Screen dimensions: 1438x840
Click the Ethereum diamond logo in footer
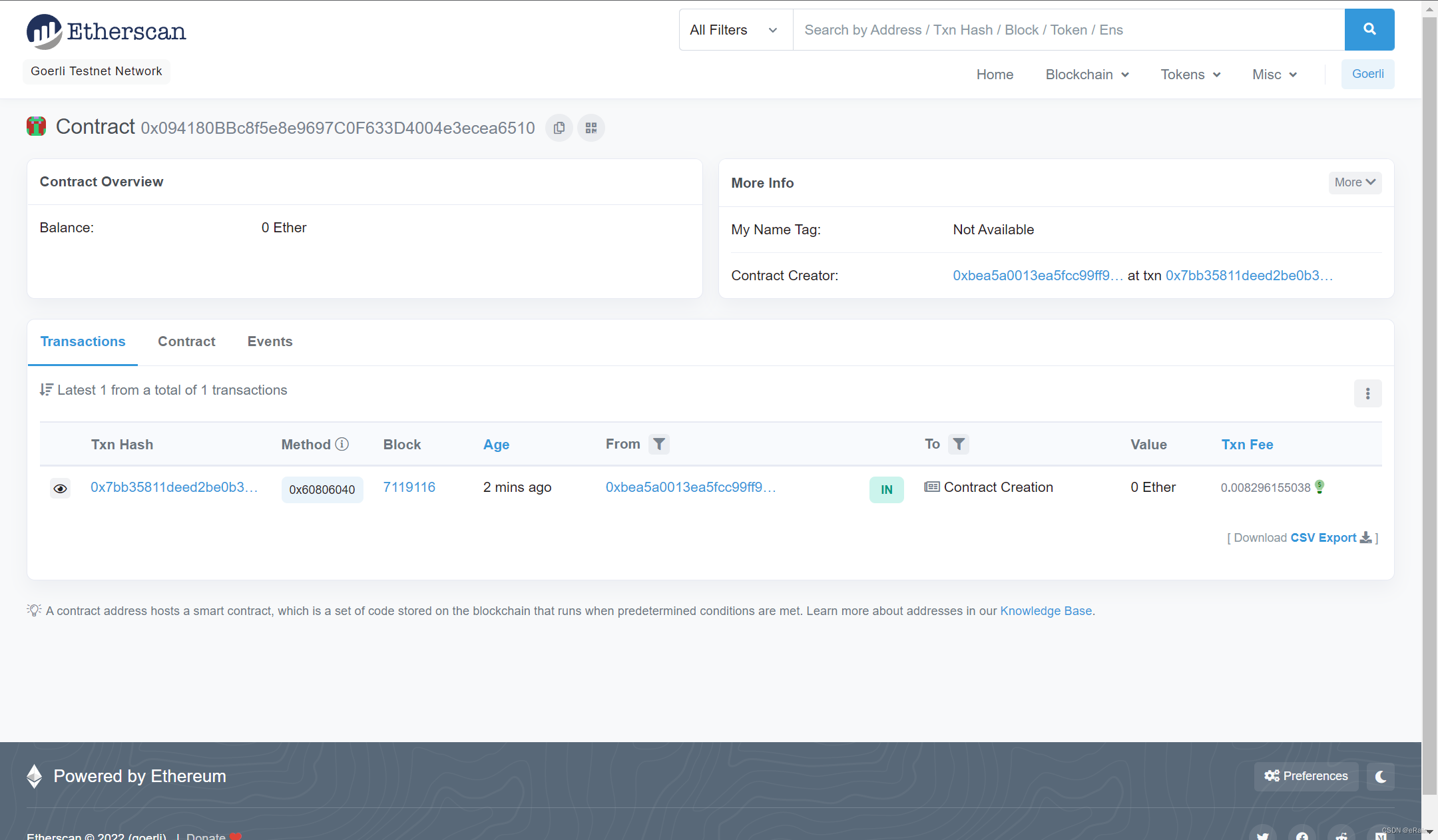pyautogui.click(x=35, y=776)
